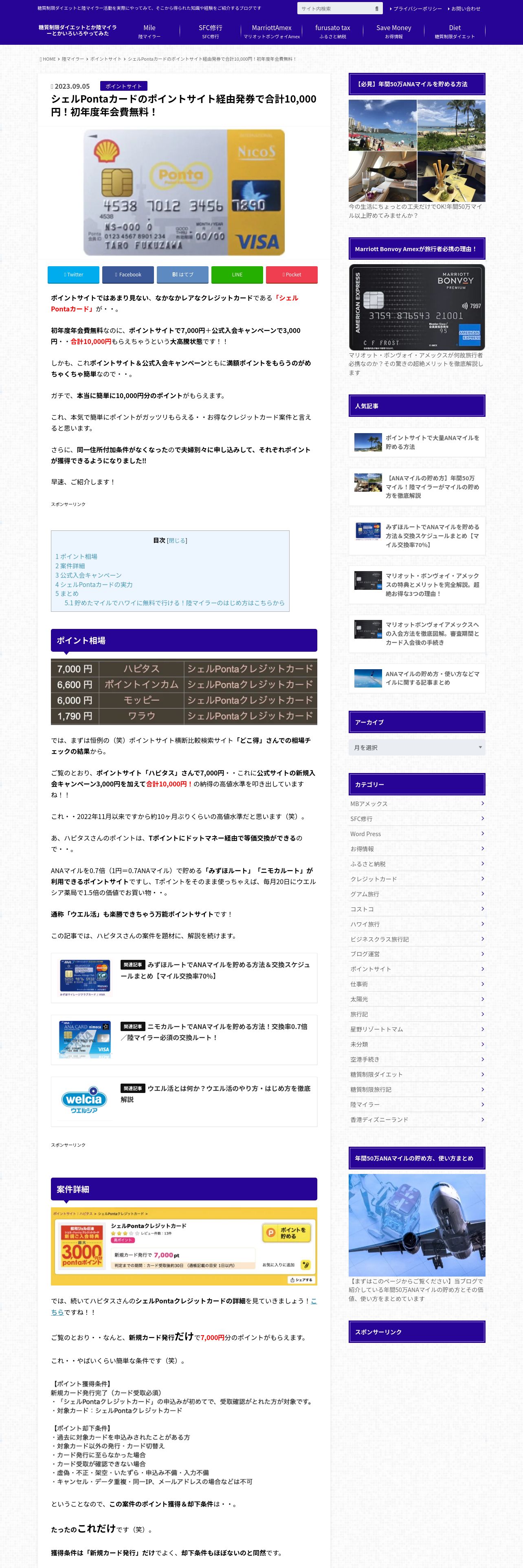The height and width of the screenshot is (1568, 523).
Task: Open the お得情報 category
Action: point(417,849)
